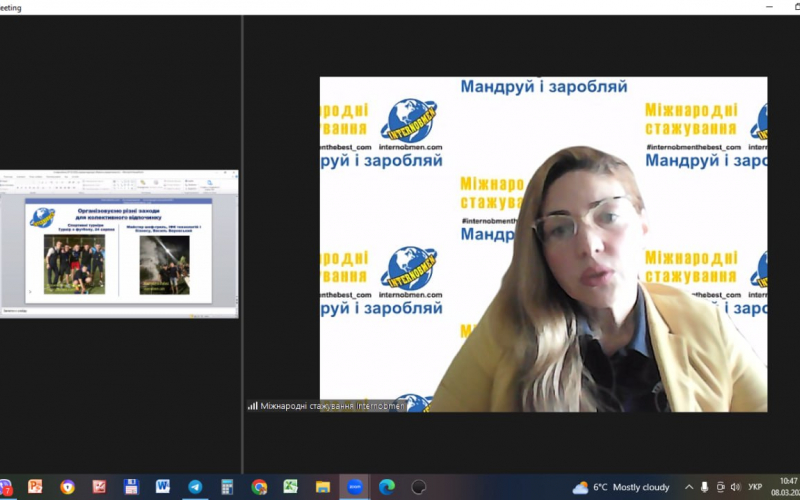Open the dark circular app taskbar icon
This screenshot has width=800, height=500.
[418, 487]
